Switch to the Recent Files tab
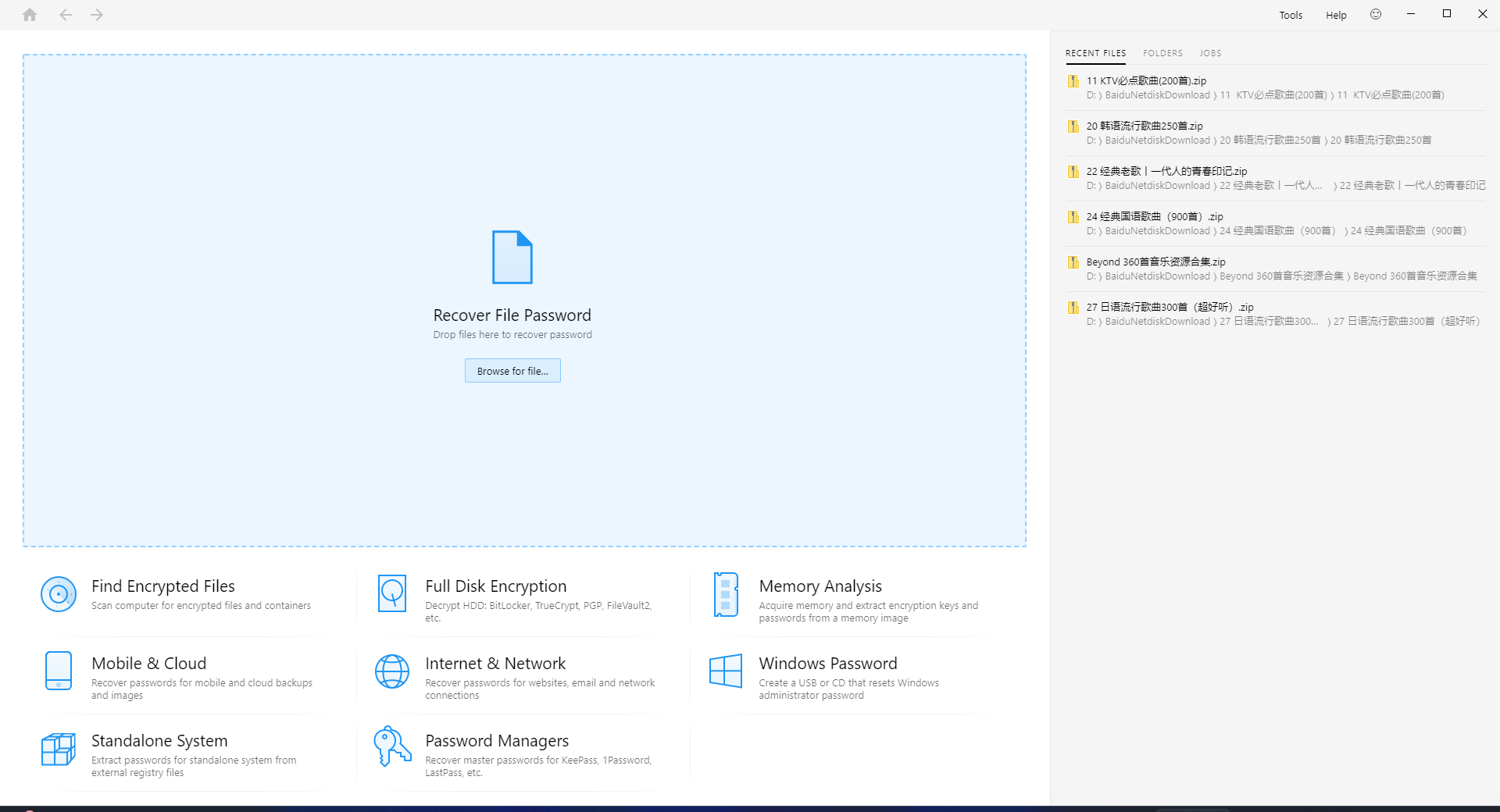 (x=1095, y=53)
